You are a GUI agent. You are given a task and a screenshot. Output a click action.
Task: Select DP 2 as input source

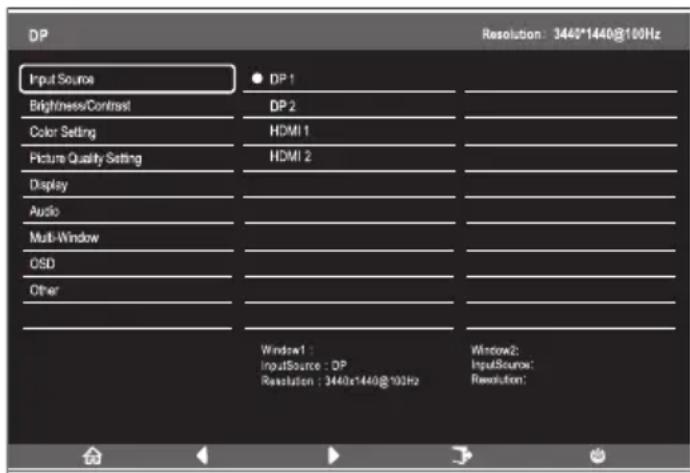[349, 106]
